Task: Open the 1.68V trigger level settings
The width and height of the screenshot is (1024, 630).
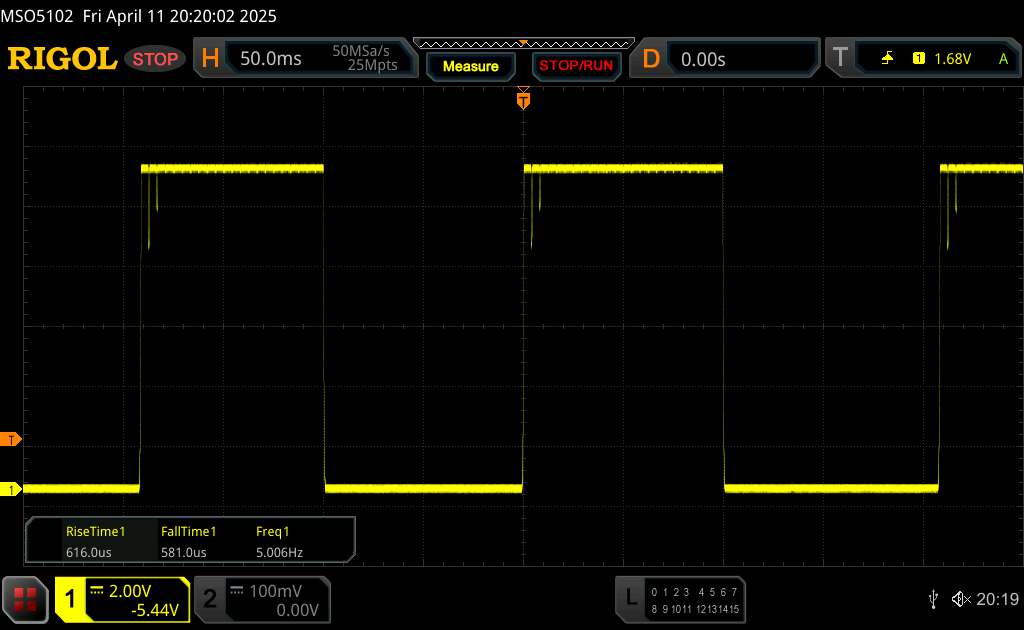Action: [x=952, y=59]
